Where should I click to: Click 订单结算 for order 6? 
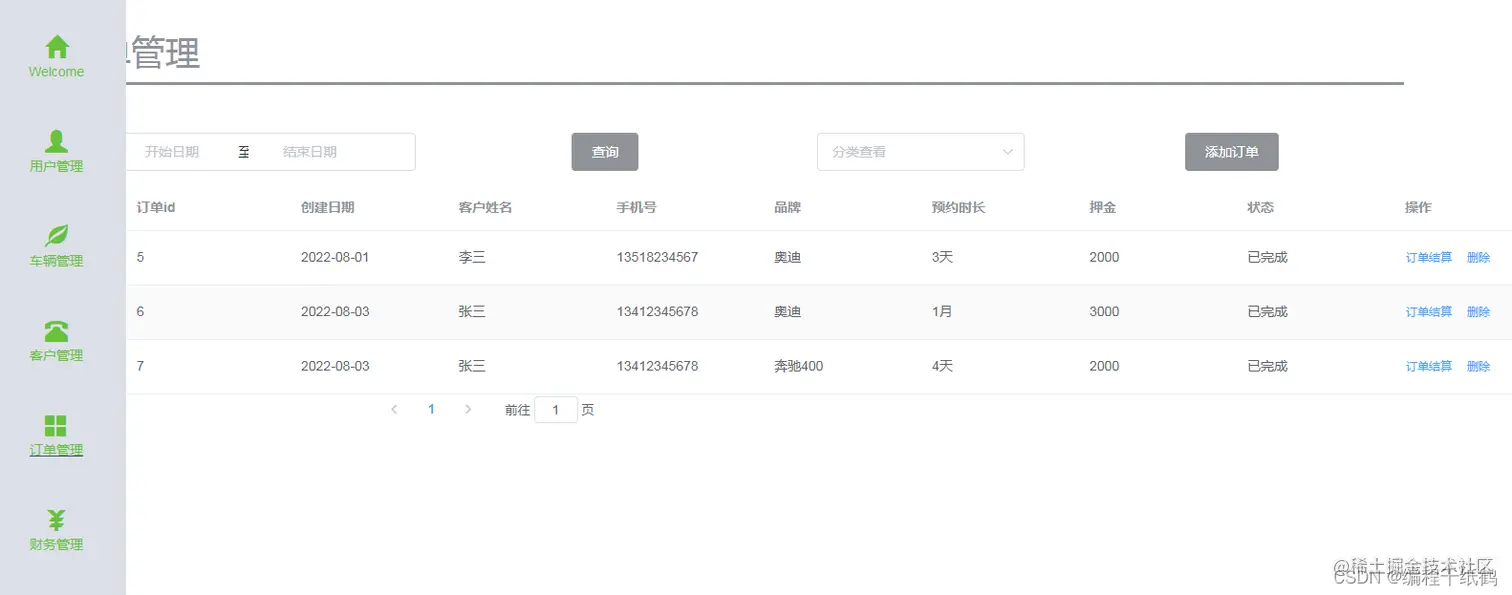click(1429, 312)
